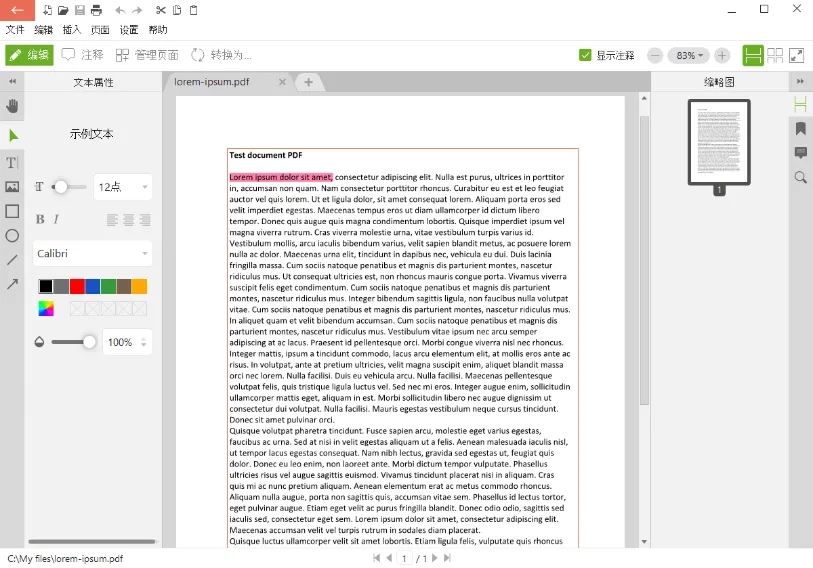
Task: Switch to single page continuous view
Action: tap(753, 55)
